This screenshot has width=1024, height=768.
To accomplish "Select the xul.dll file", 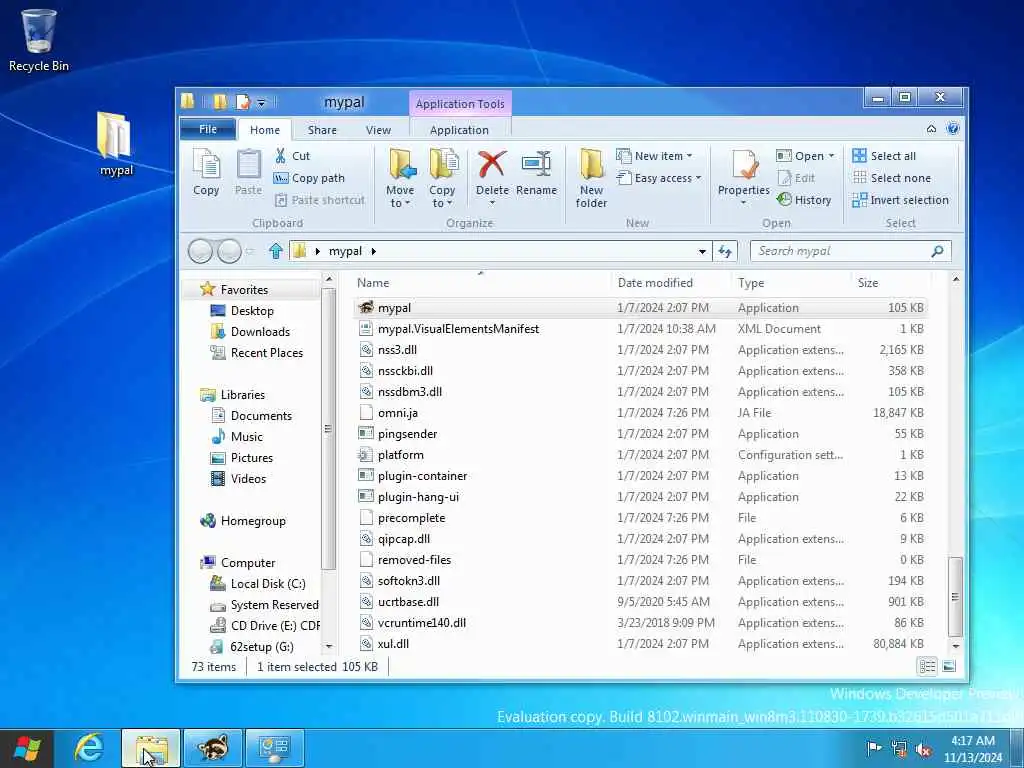I will pyautogui.click(x=641, y=644).
